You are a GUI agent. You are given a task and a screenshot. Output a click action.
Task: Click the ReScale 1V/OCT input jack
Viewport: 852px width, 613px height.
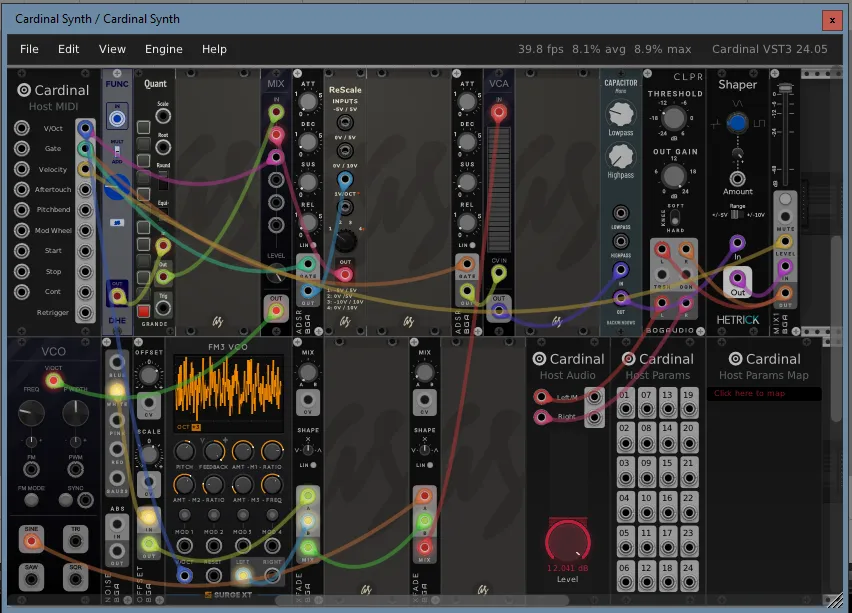point(344,207)
